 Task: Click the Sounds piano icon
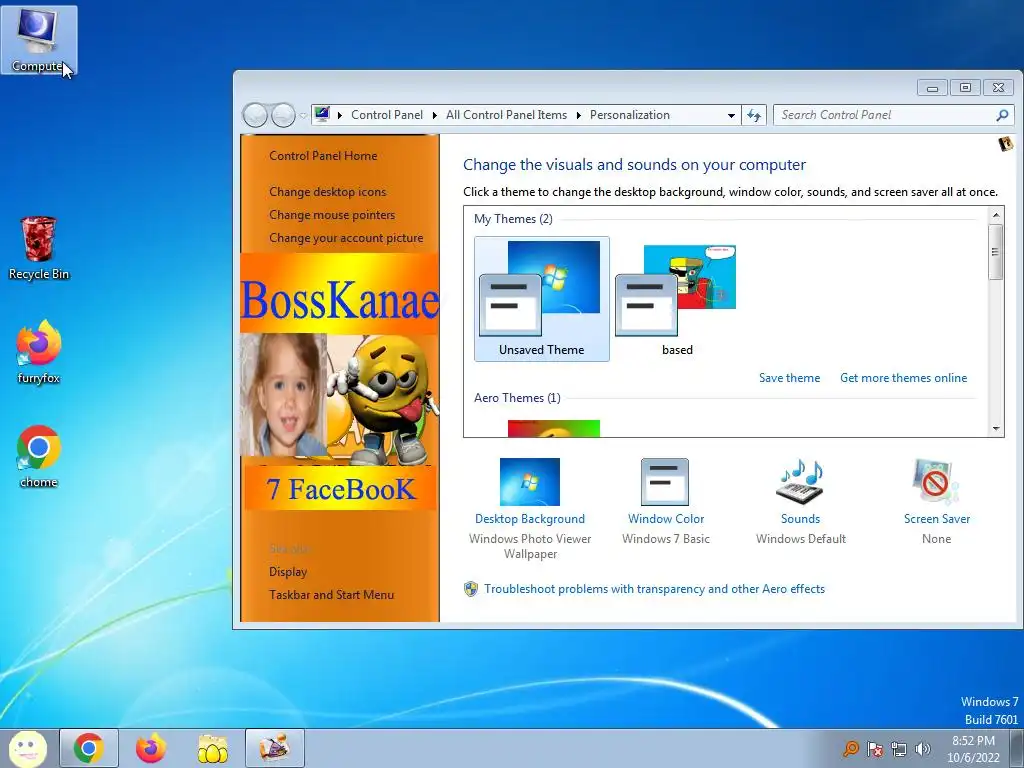pyautogui.click(x=800, y=482)
